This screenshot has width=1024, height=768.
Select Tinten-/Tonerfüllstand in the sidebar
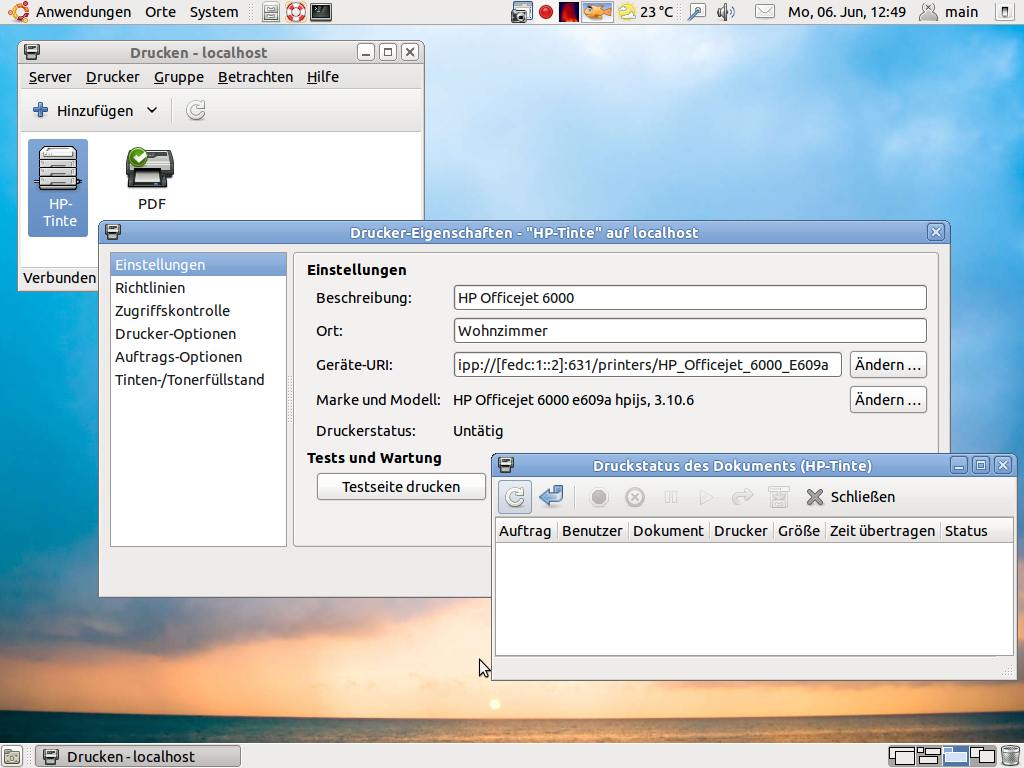pos(189,380)
